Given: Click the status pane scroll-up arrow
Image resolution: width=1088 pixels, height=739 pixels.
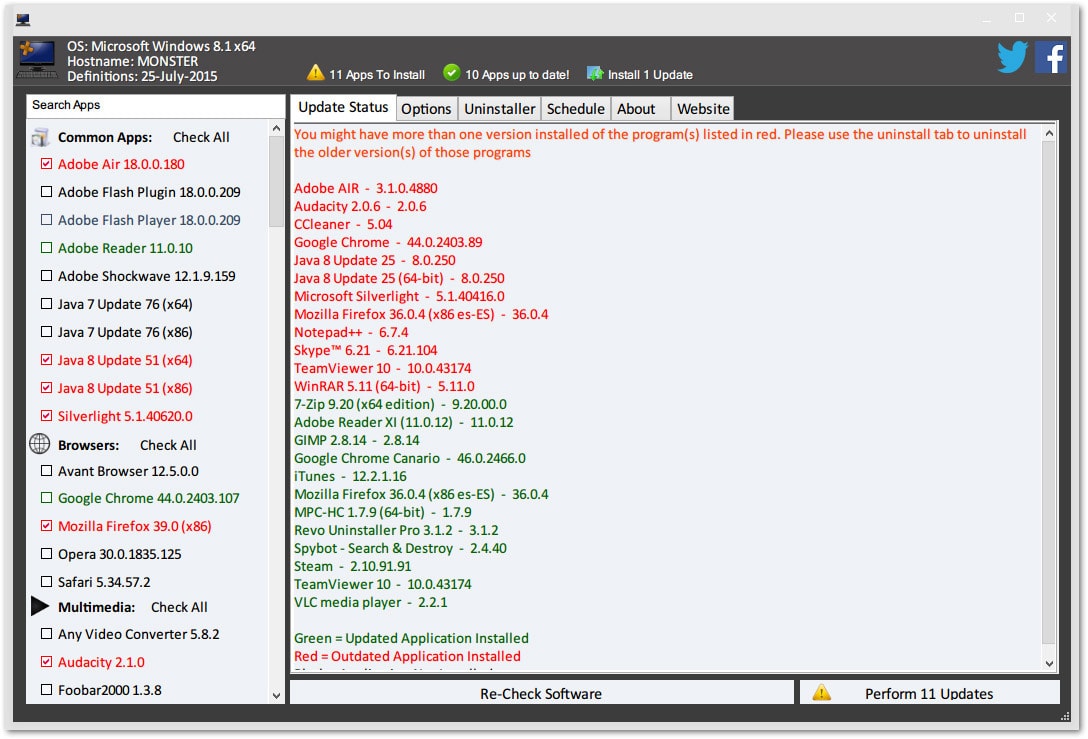Looking at the screenshot, I should [x=1049, y=133].
